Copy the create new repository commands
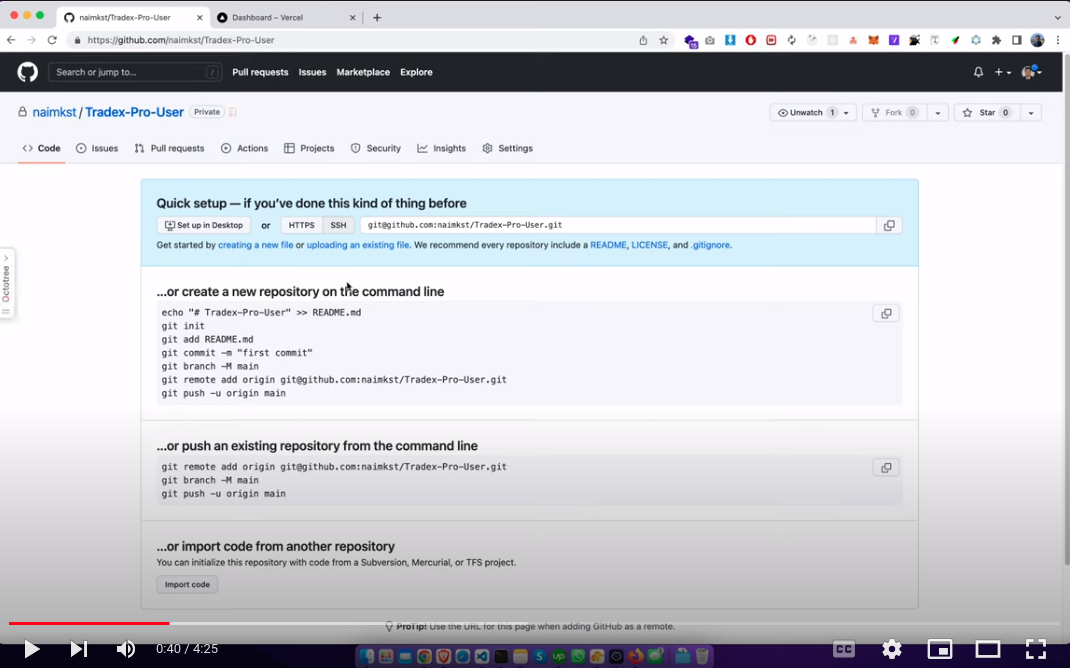This screenshot has width=1070, height=668. tap(885, 314)
